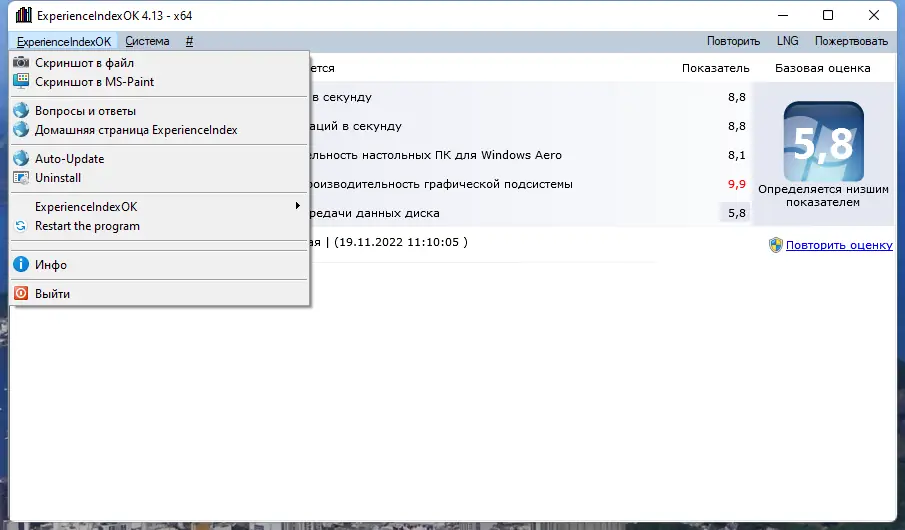905x530 pixels.
Task: Minimize the ExperienceIndexOK window
Action: pos(783,15)
